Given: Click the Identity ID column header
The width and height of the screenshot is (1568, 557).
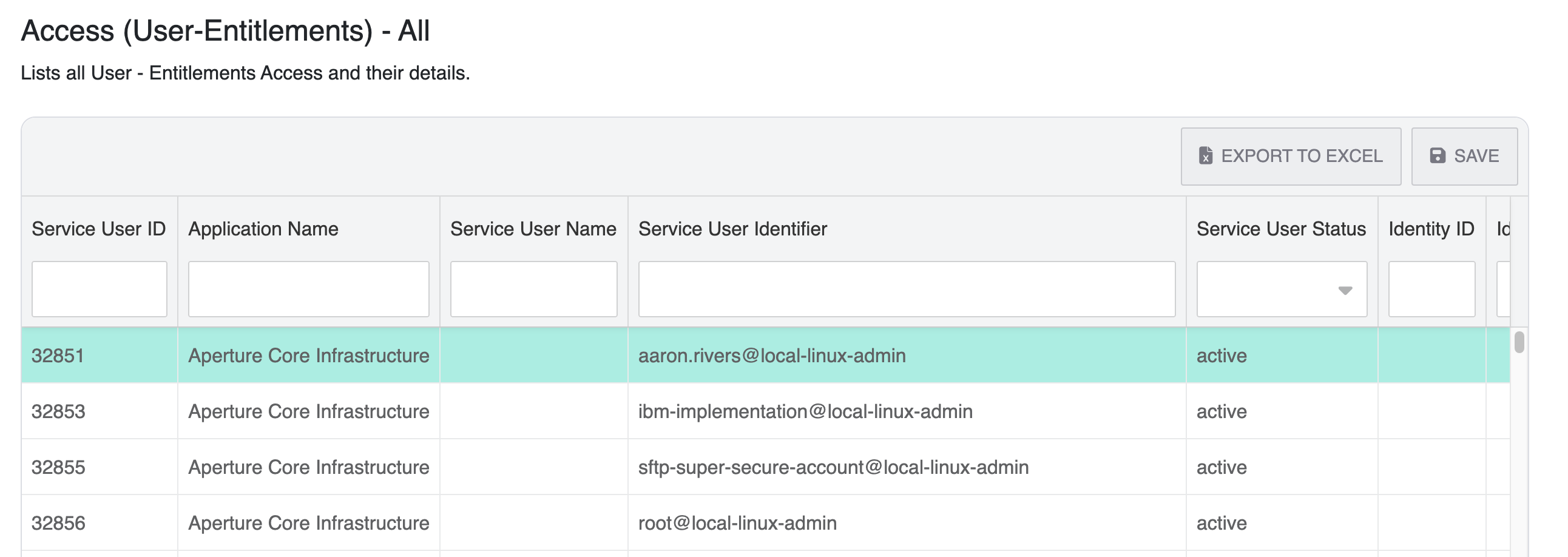Looking at the screenshot, I should 1431,229.
